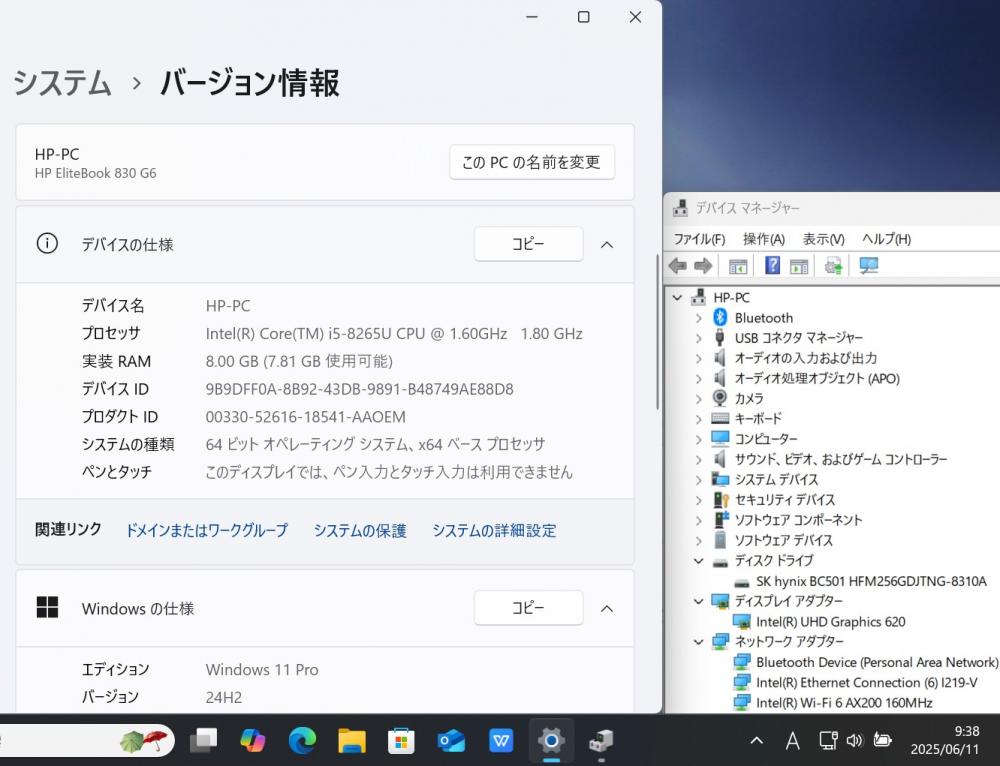
Task: Toggle the action pane toolbar icon
Action: [798, 266]
